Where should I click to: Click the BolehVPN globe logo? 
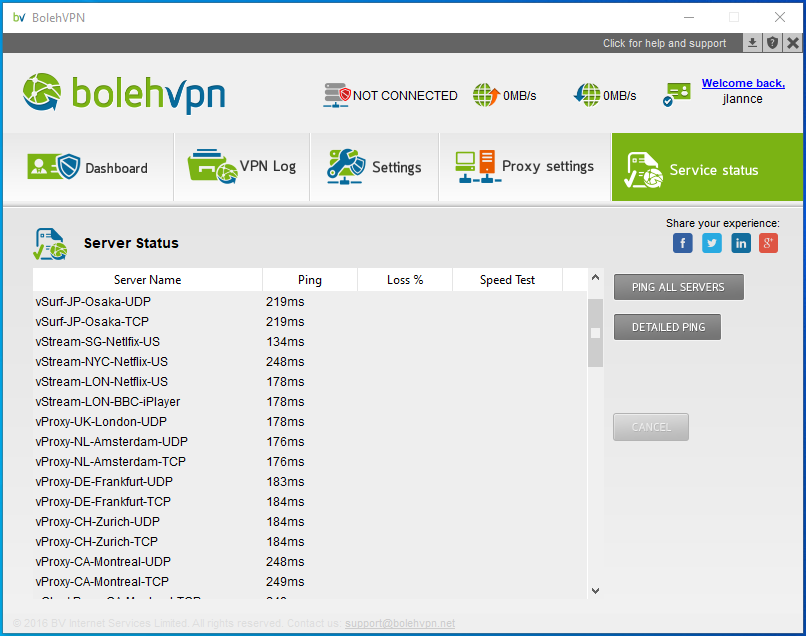coord(42,92)
